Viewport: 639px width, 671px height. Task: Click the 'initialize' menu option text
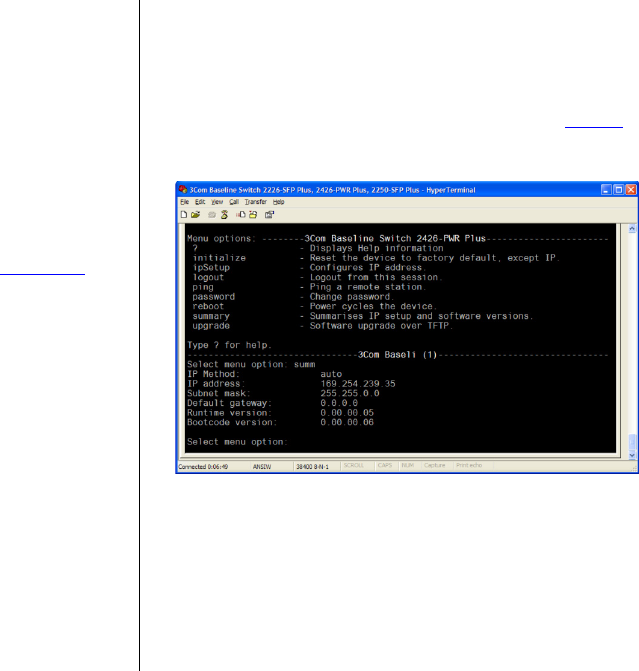coord(219,258)
